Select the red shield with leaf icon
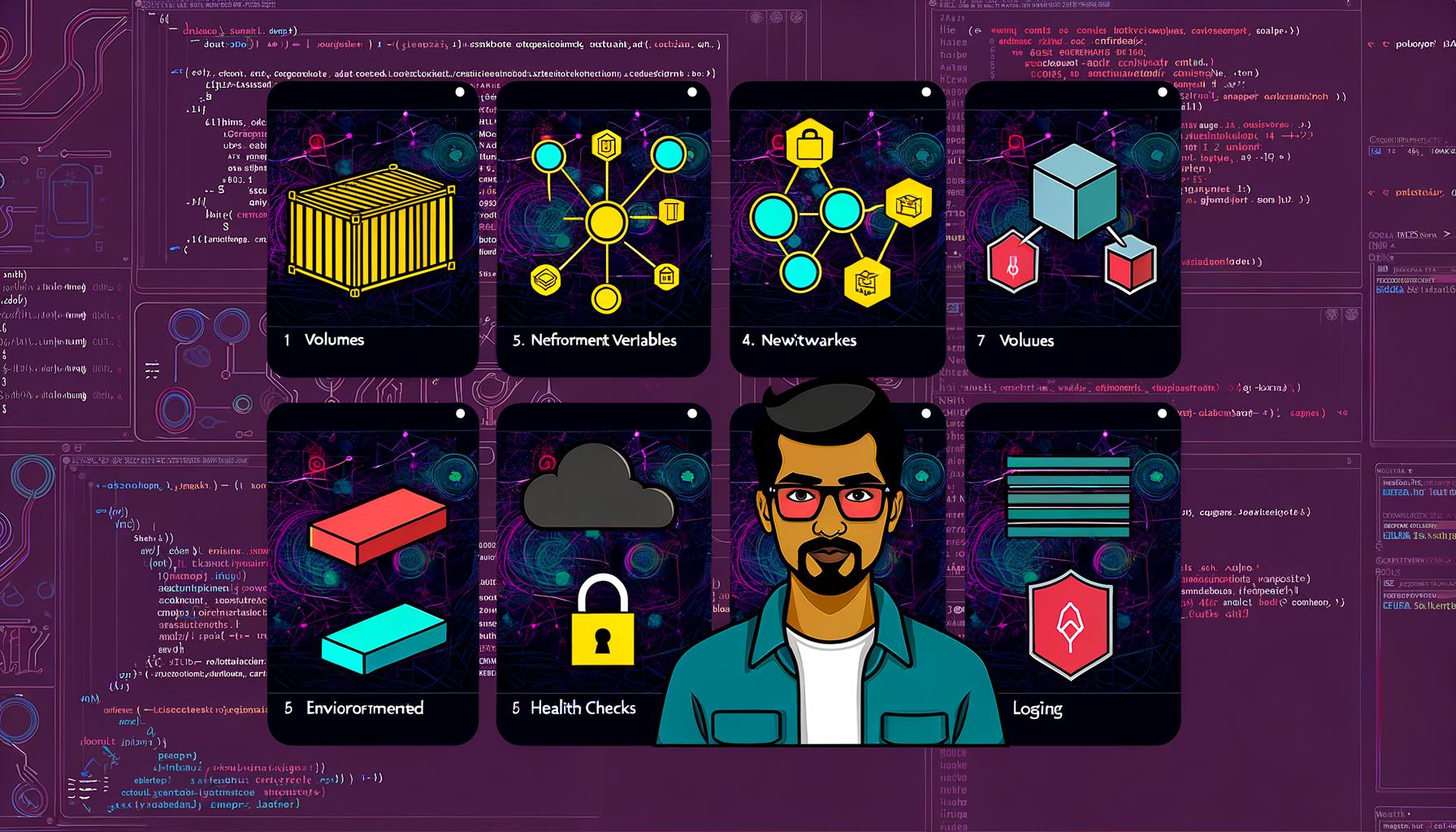1456x832 pixels. click(x=1071, y=626)
